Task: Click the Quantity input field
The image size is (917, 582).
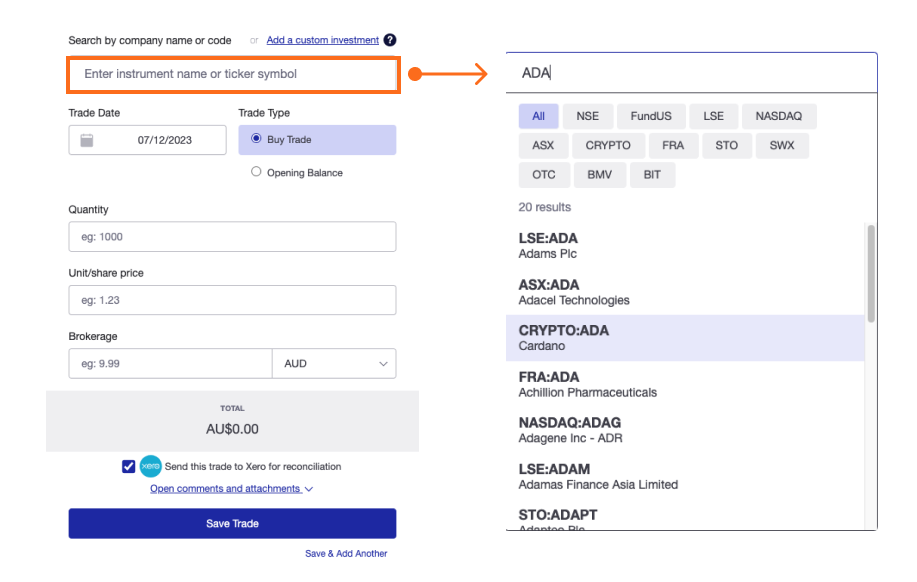Action: [x=232, y=237]
